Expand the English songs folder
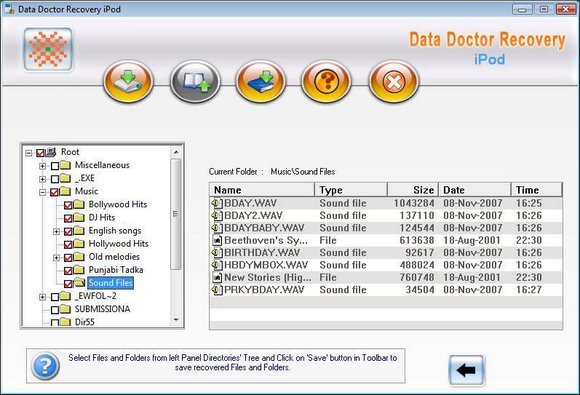This screenshot has width=580, height=395. 56,232
